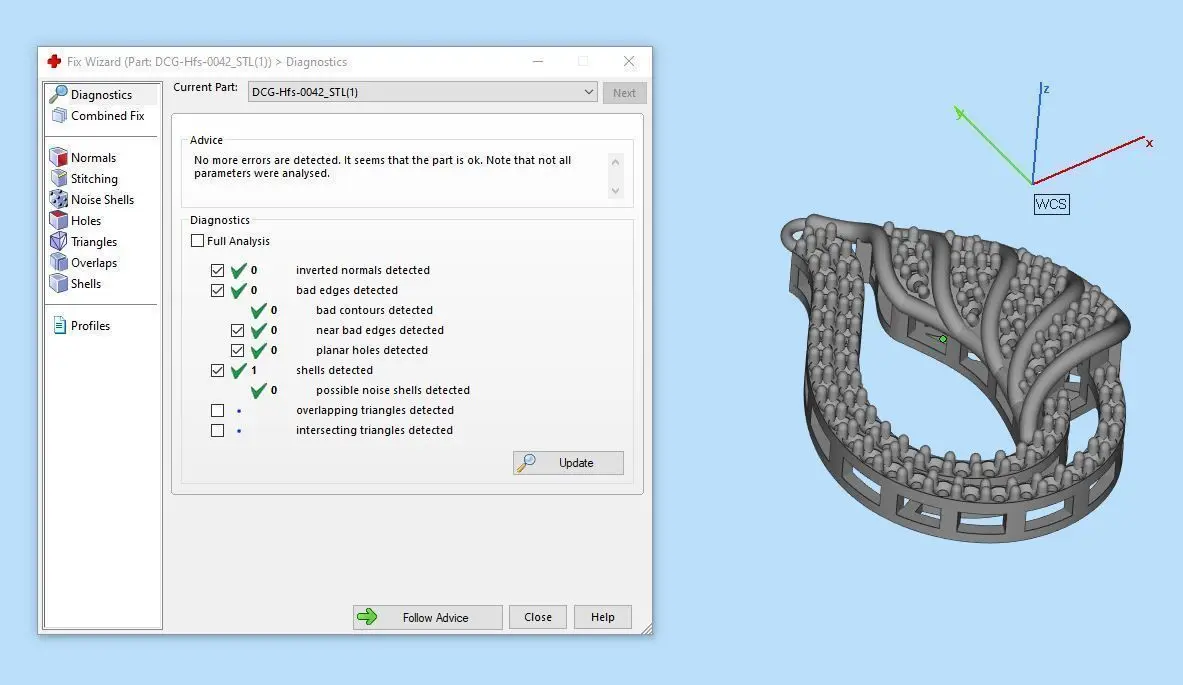Click the Overlaps icon in sidebar
Image resolution: width=1183 pixels, height=685 pixels.
pyautogui.click(x=58, y=263)
